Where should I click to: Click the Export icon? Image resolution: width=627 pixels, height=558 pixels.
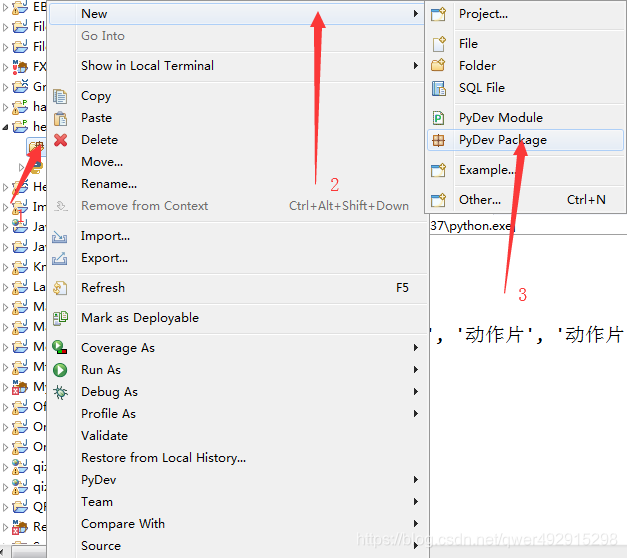60,258
